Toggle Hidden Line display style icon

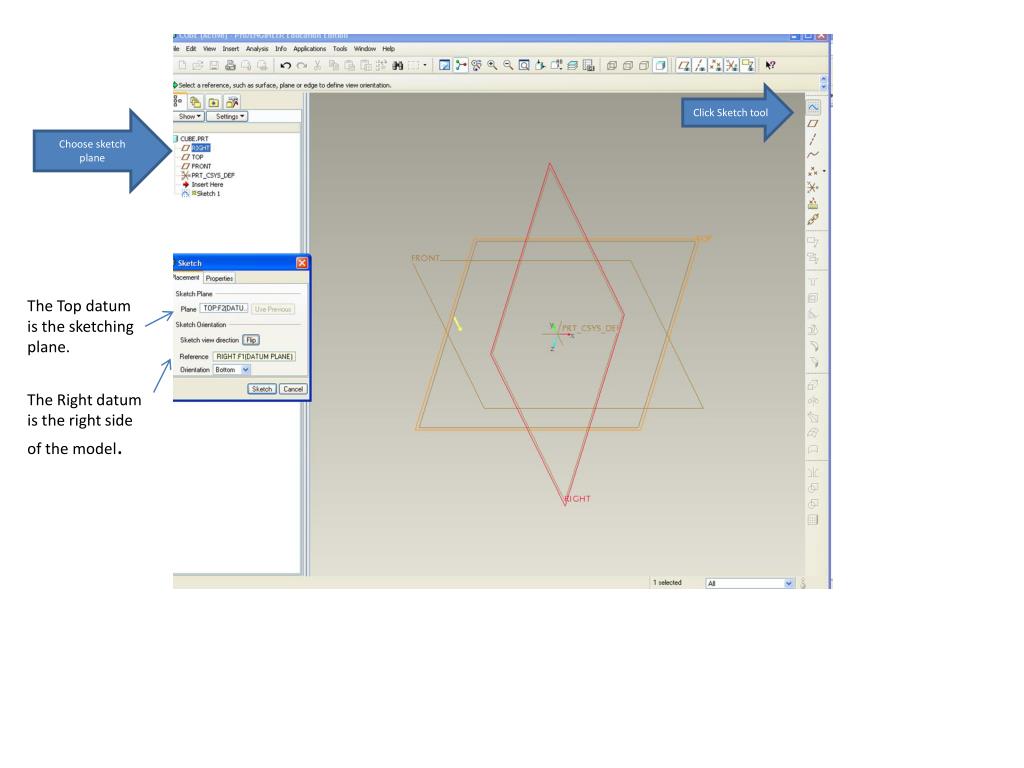click(x=628, y=65)
